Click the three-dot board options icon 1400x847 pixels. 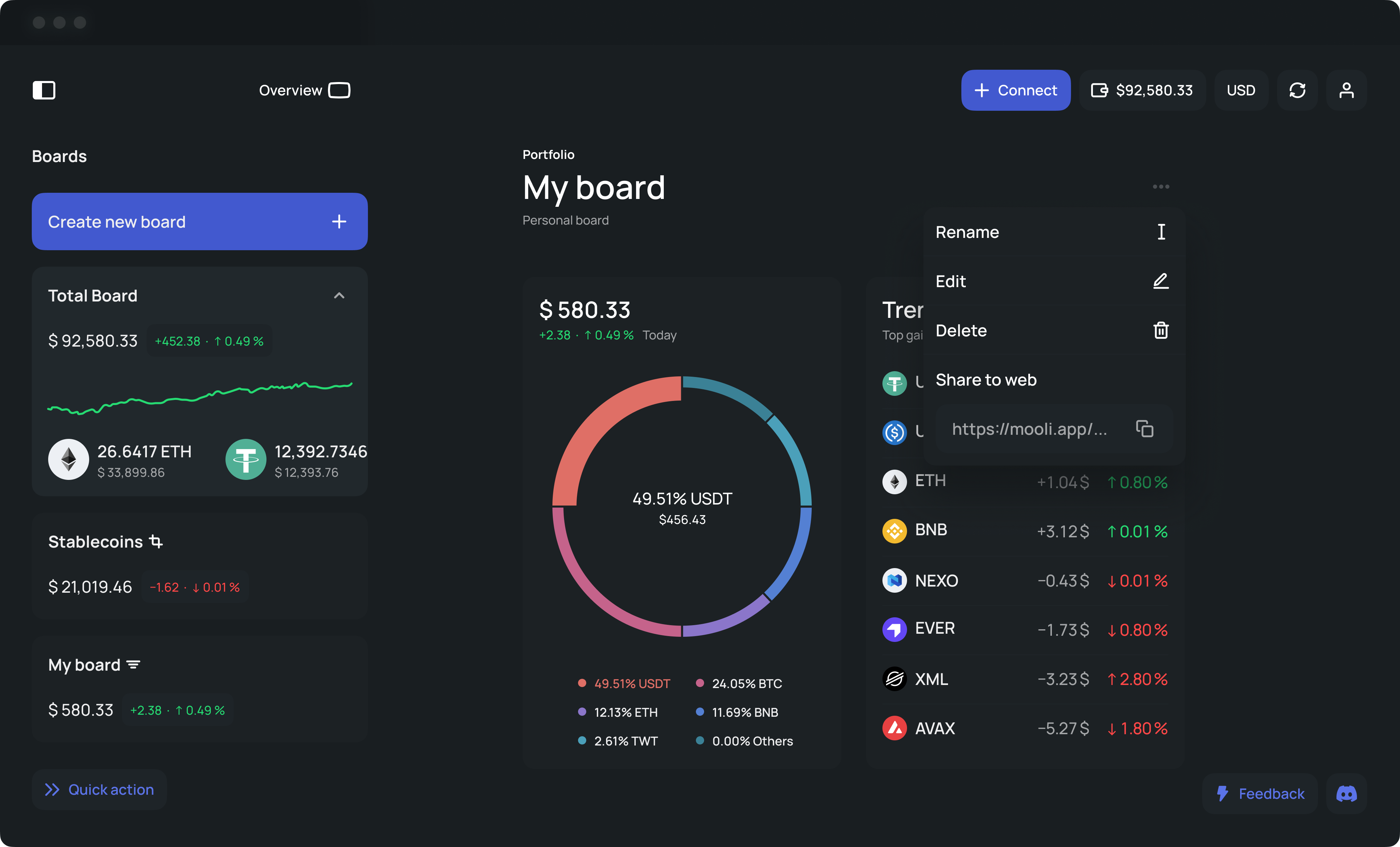tap(1161, 186)
